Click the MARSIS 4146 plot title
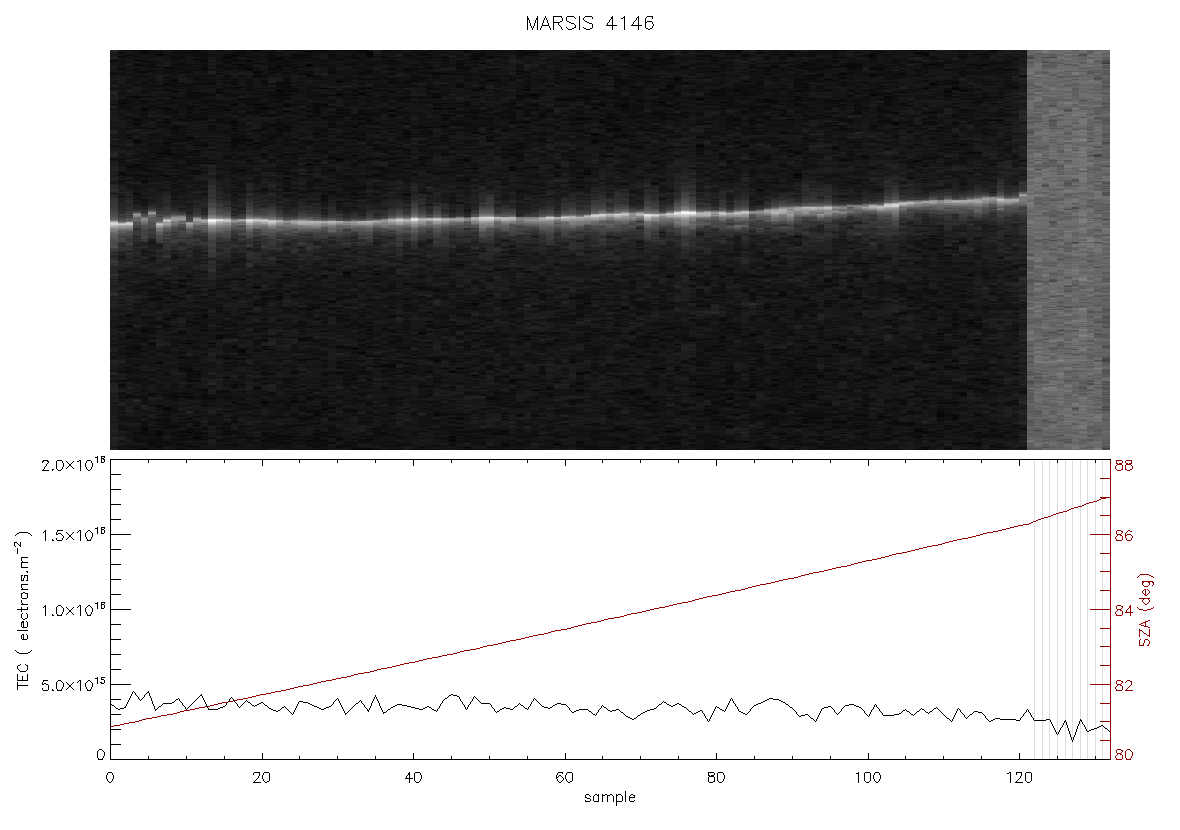The height and width of the screenshot is (830, 1180). coord(589,23)
